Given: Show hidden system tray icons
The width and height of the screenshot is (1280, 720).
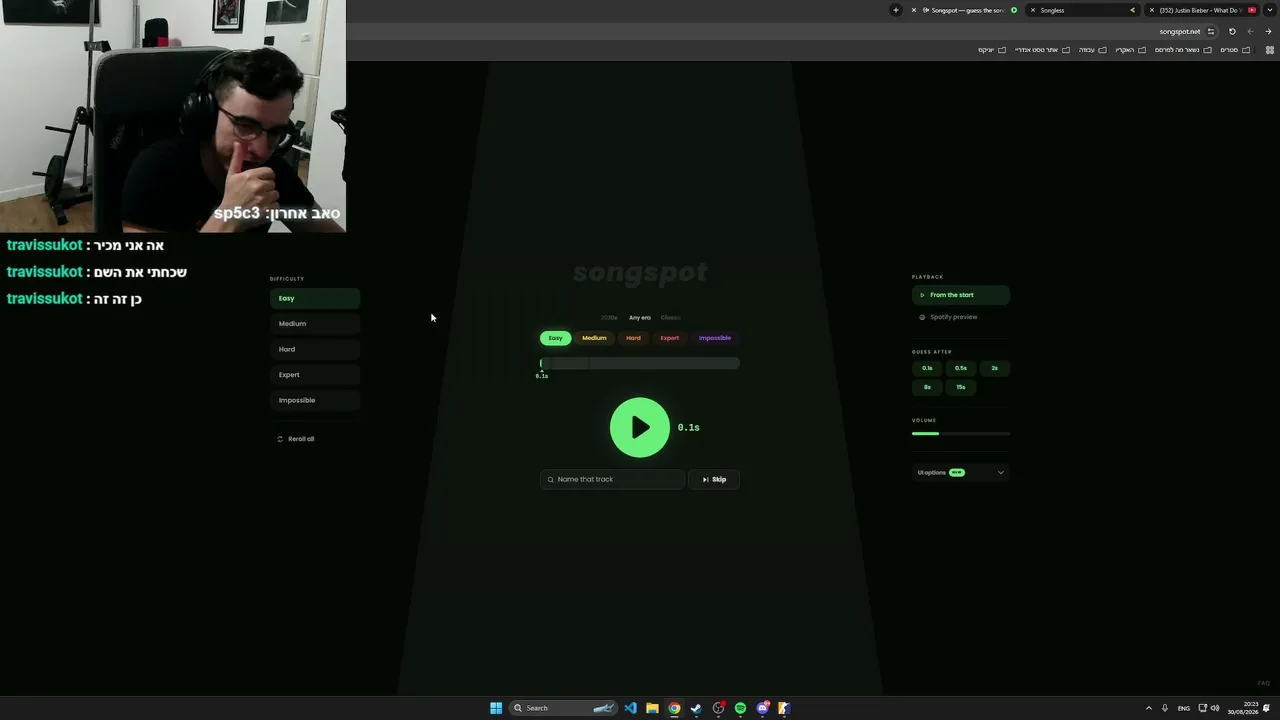Looking at the screenshot, I should [1148, 708].
